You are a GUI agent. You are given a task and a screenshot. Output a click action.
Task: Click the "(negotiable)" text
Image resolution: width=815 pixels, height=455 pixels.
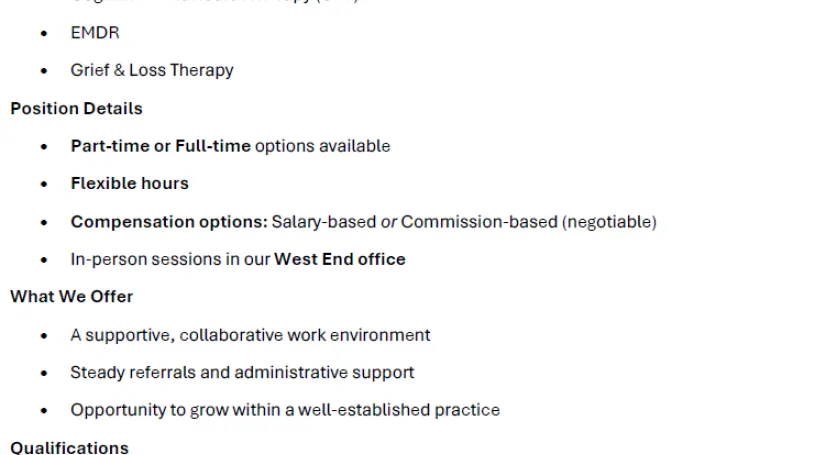[609, 221]
